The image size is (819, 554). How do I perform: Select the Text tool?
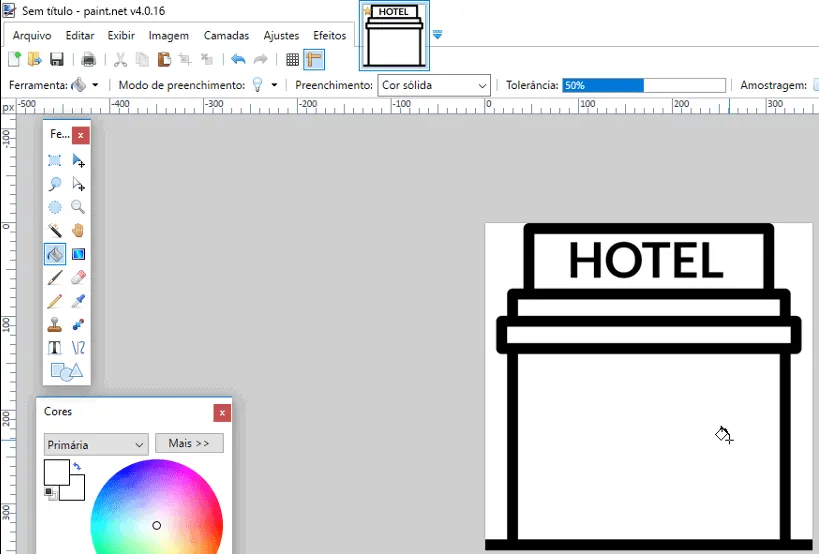(x=55, y=348)
